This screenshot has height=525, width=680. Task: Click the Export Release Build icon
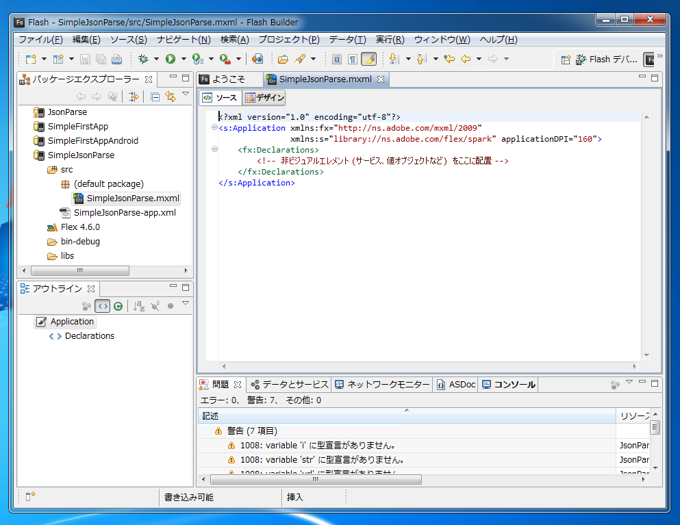click(225, 59)
